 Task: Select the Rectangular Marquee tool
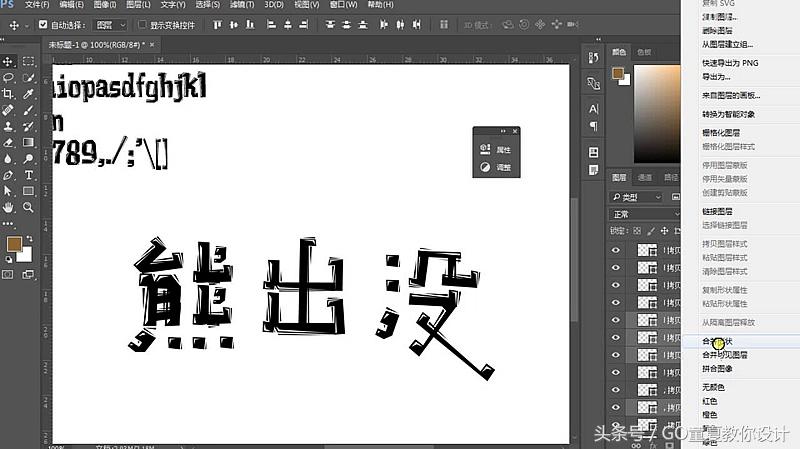(28, 62)
